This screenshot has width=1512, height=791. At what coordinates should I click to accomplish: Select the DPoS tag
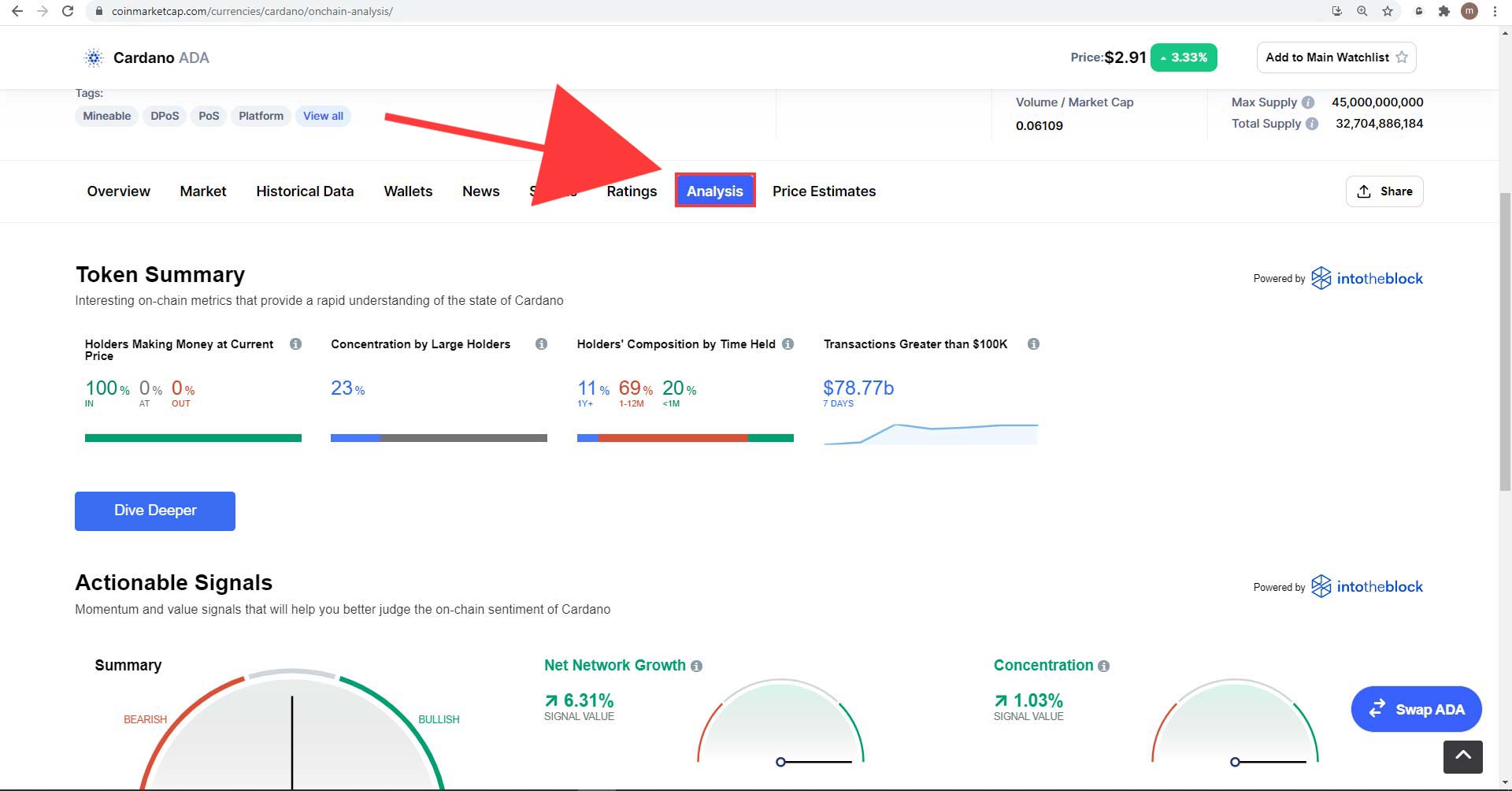pyautogui.click(x=165, y=116)
